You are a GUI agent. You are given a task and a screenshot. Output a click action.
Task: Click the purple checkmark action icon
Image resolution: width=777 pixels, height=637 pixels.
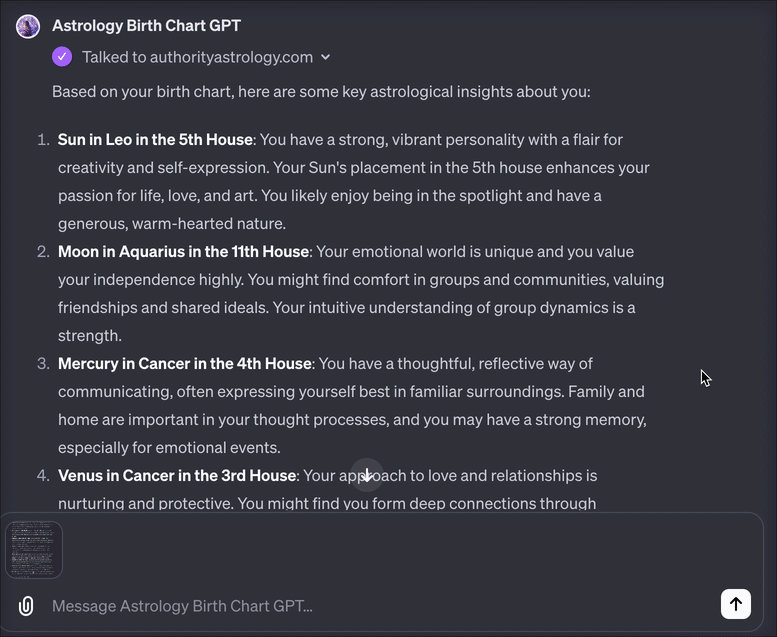click(62, 57)
